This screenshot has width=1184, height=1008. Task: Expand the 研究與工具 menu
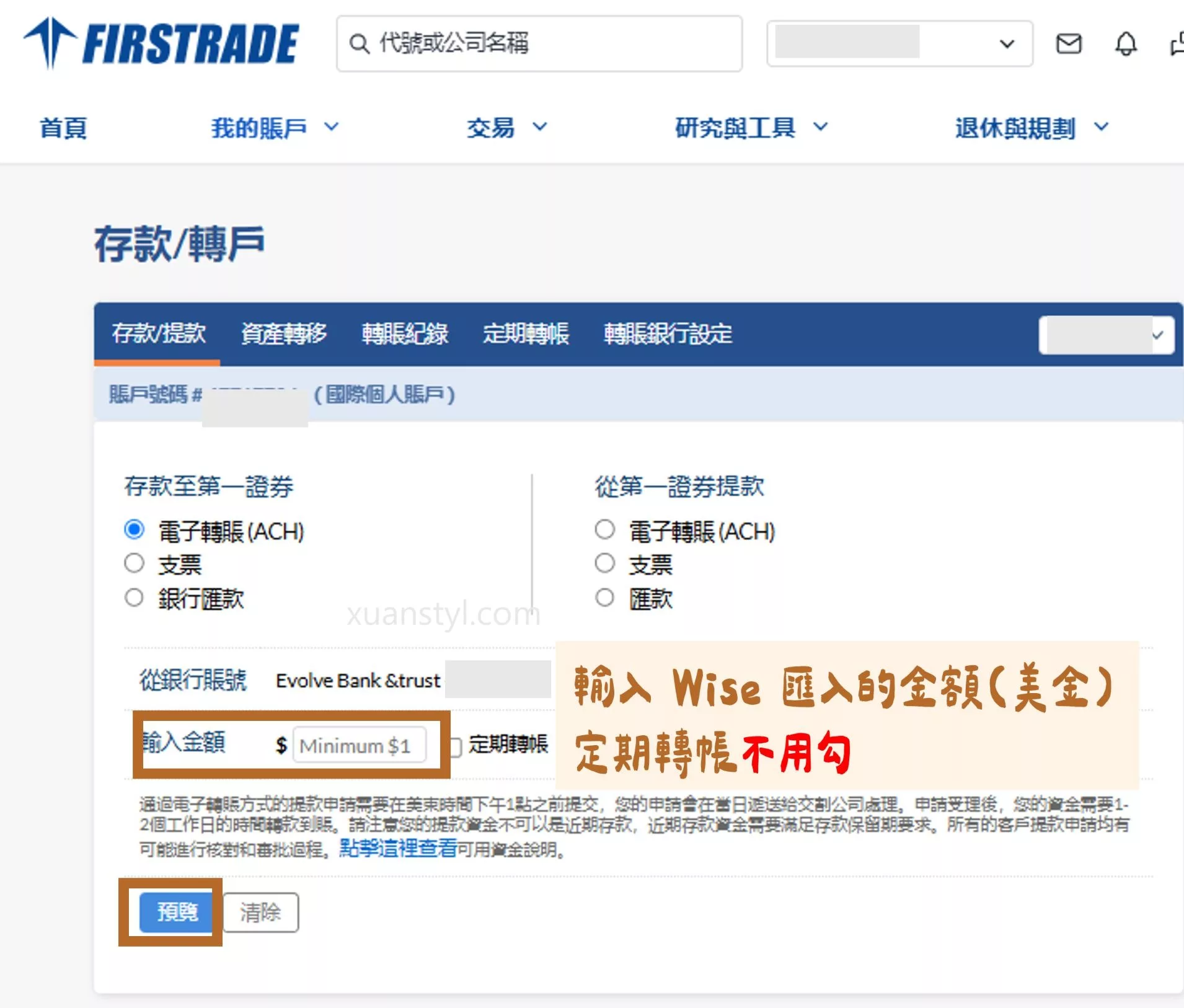click(x=751, y=128)
